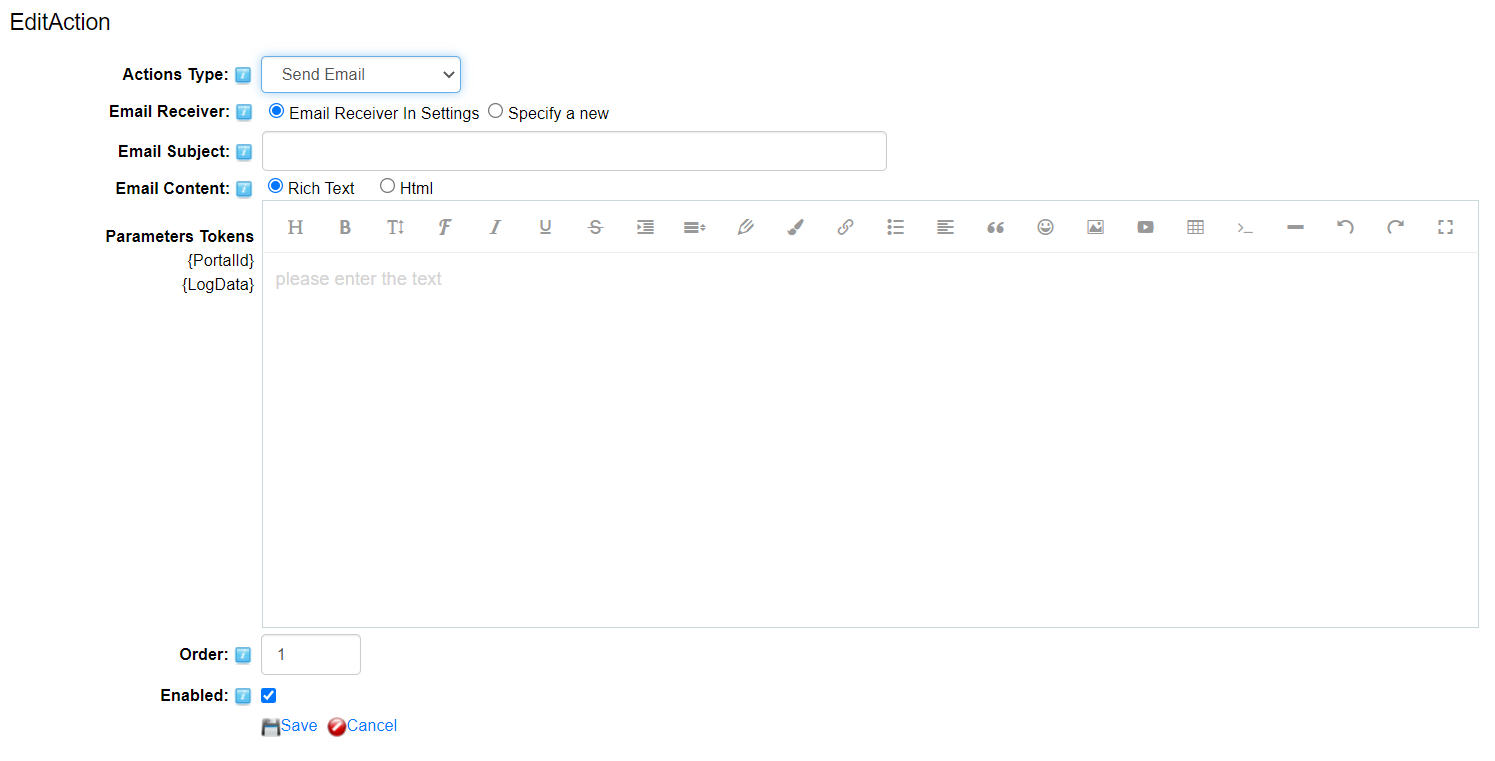Choose the Html content option
The width and height of the screenshot is (1495, 761).
pyautogui.click(x=388, y=186)
